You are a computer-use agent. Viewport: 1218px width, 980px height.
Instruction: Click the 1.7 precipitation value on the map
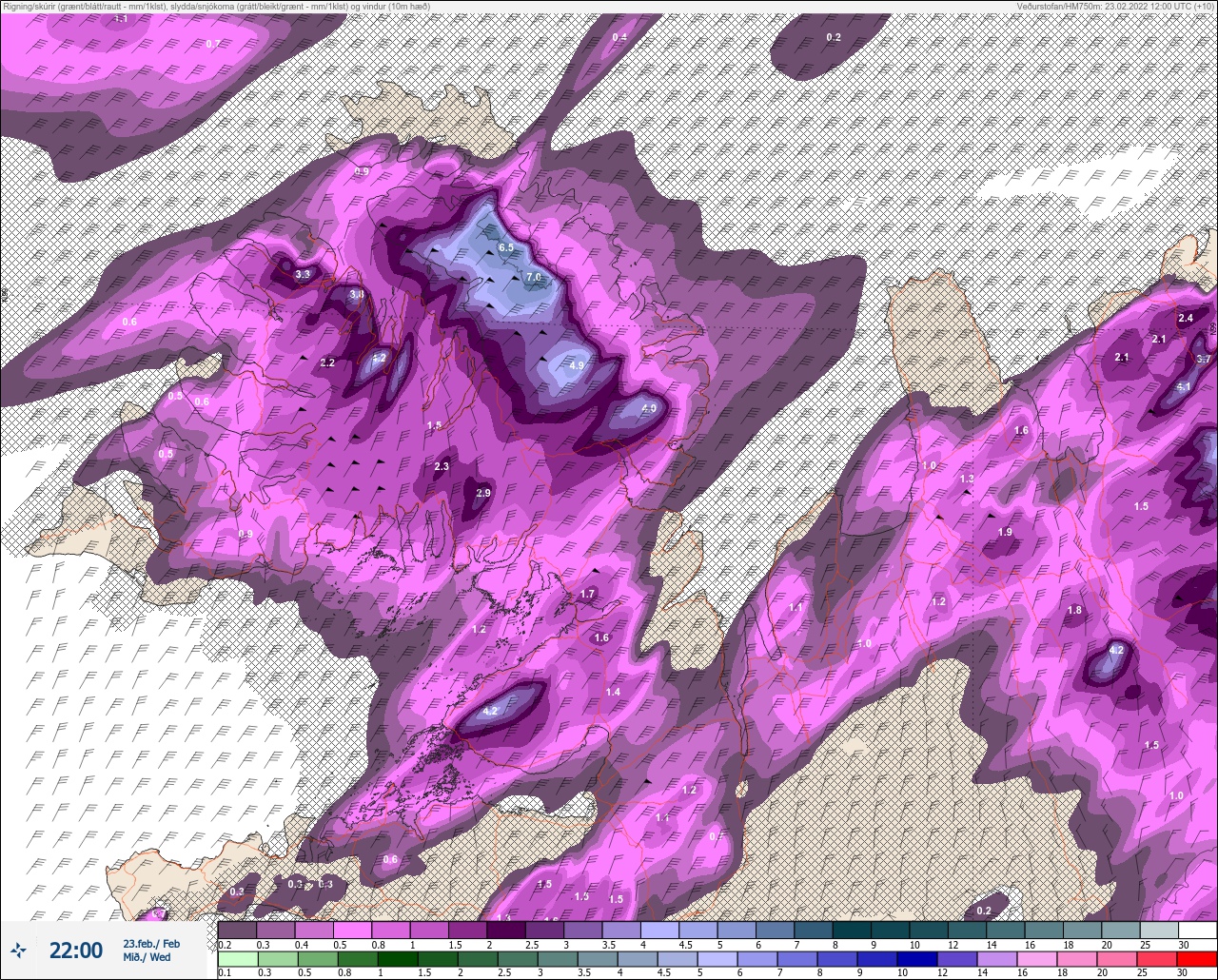pos(587,594)
